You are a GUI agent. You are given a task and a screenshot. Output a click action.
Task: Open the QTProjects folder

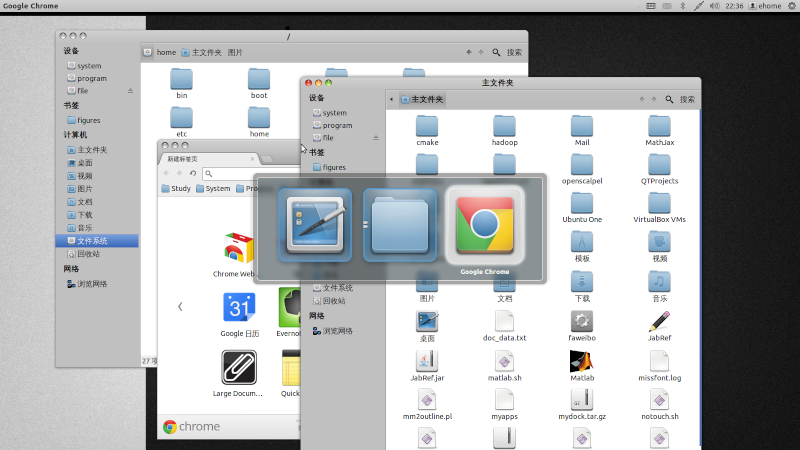660,169
